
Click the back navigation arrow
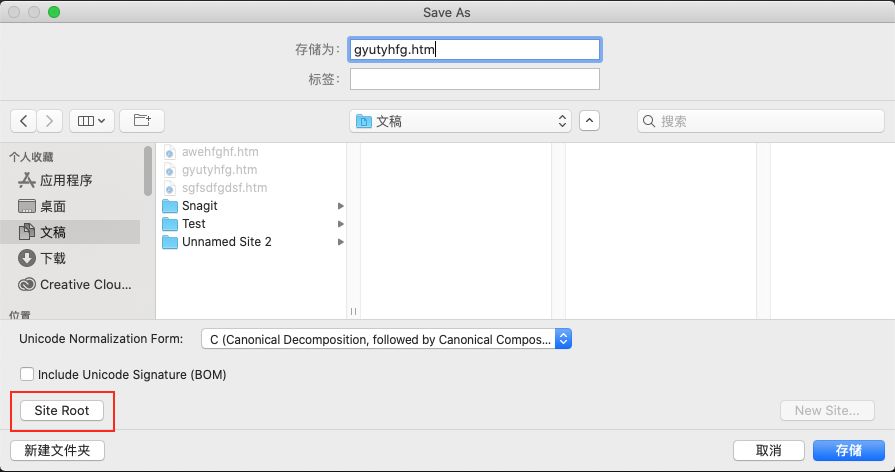pyautogui.click(x=24, y=121)
